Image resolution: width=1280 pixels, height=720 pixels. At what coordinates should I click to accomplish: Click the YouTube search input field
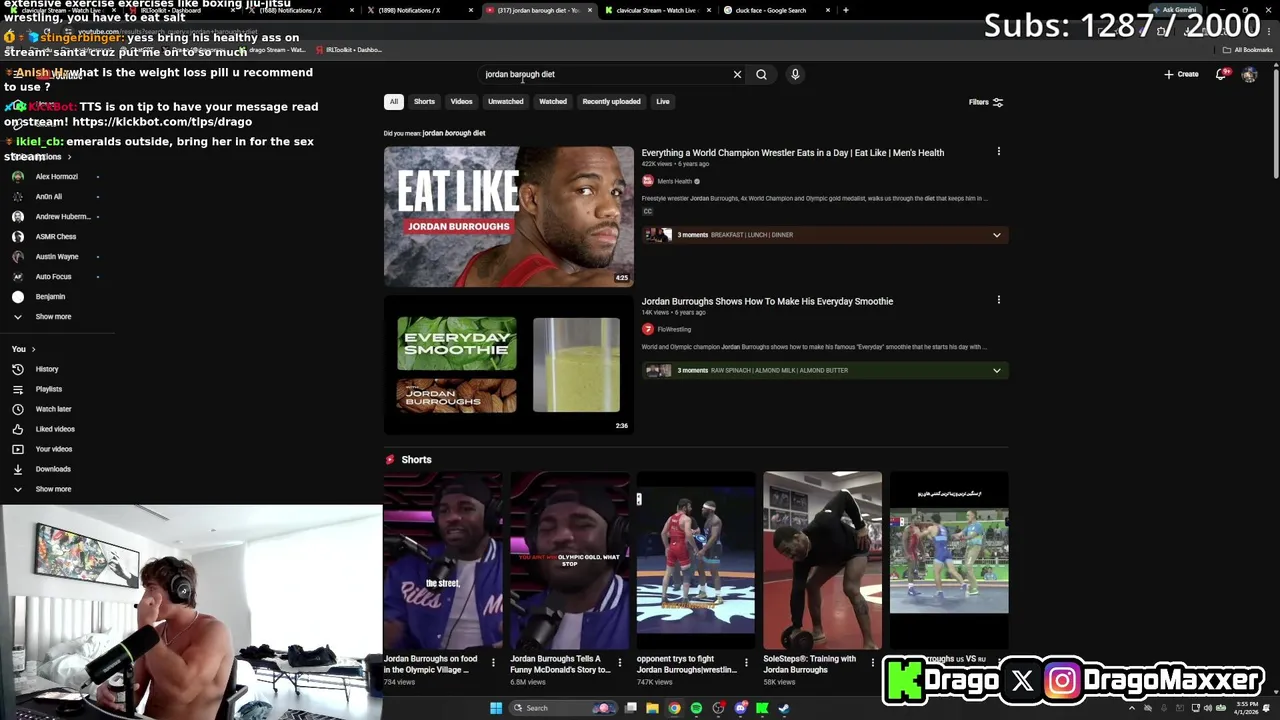[606, 74]
